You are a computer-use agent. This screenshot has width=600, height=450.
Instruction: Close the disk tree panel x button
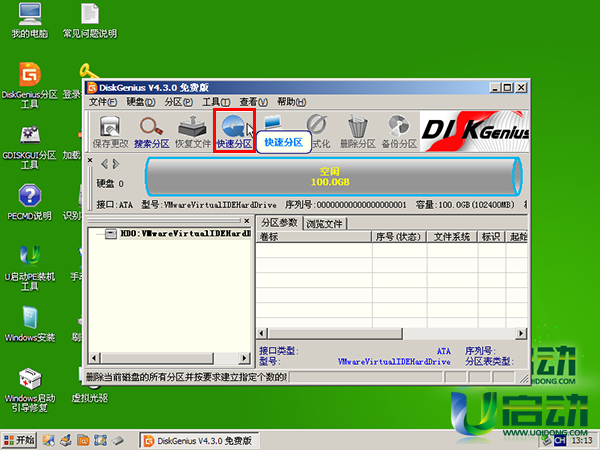[247, 221]
